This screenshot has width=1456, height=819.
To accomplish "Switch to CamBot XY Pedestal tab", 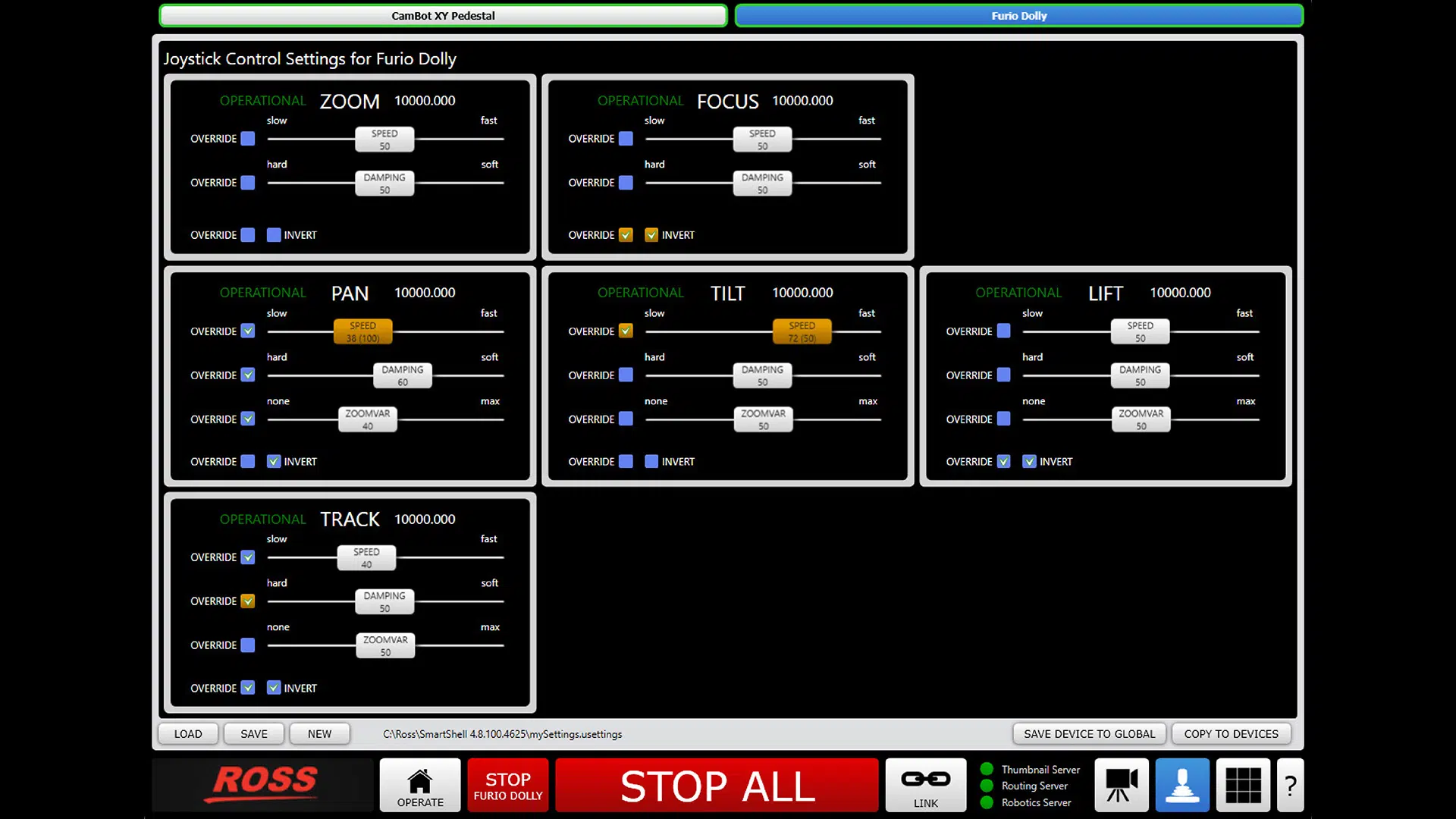I will pyautogui.click(x=443, y=15).
